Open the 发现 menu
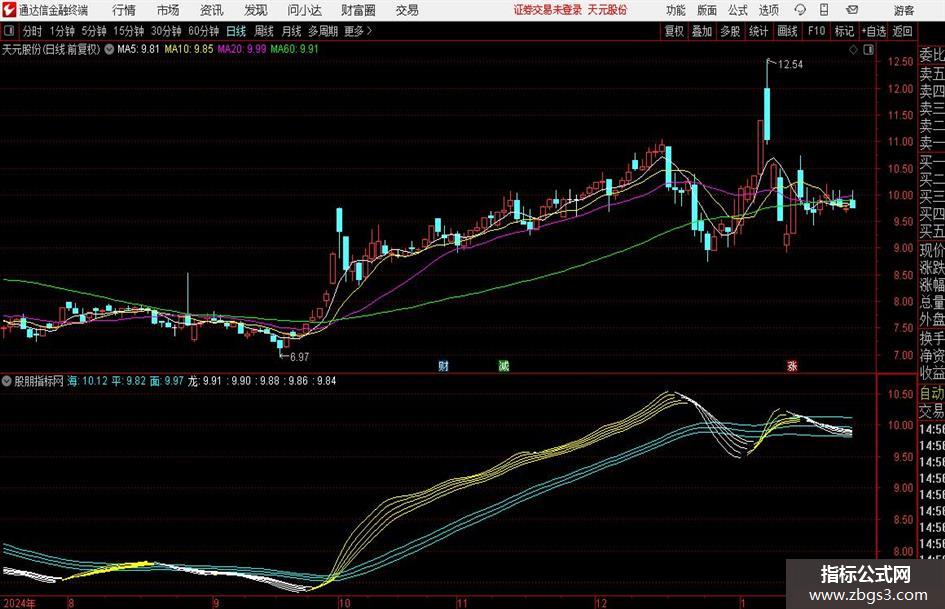 pyautogui.click(x=256, y=10)
